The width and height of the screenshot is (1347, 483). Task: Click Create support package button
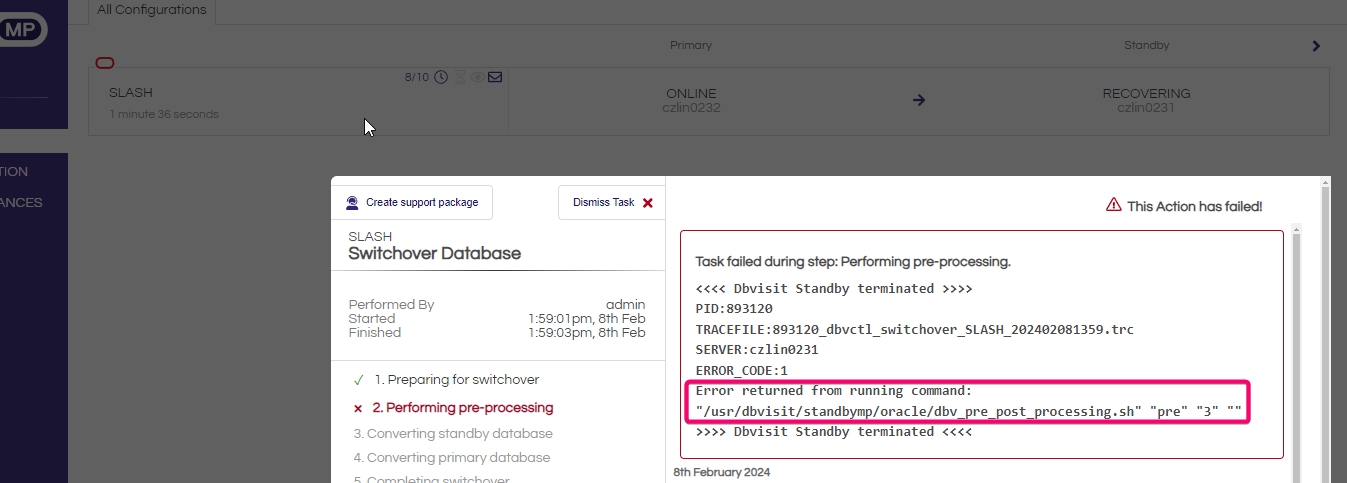412,202
